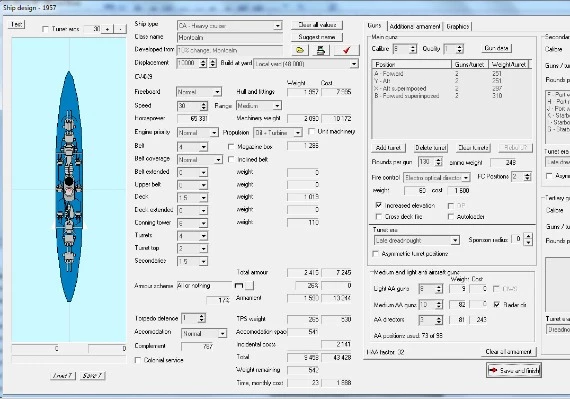Adjust main gun Quality stepper
570x399 pixels.
point(459,49)
